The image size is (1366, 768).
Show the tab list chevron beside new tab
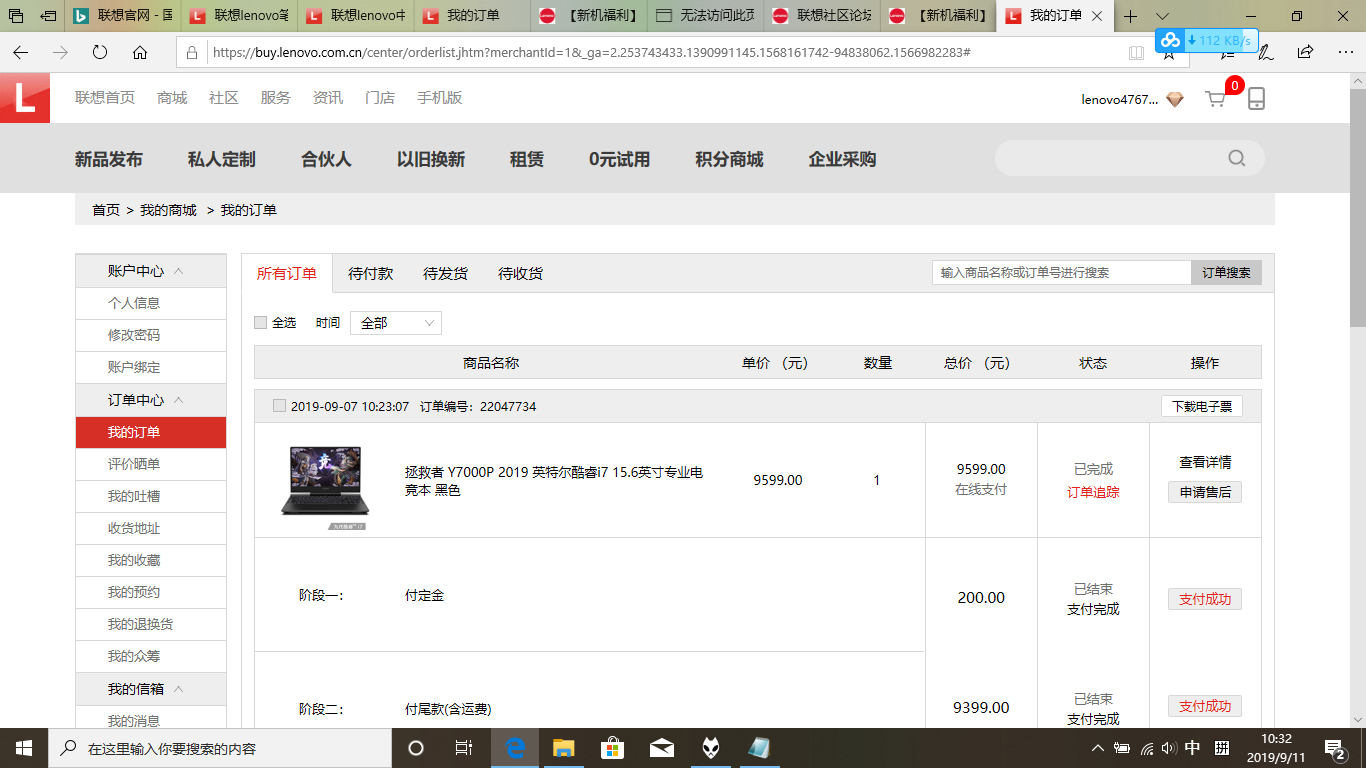tap(1162, 16)
